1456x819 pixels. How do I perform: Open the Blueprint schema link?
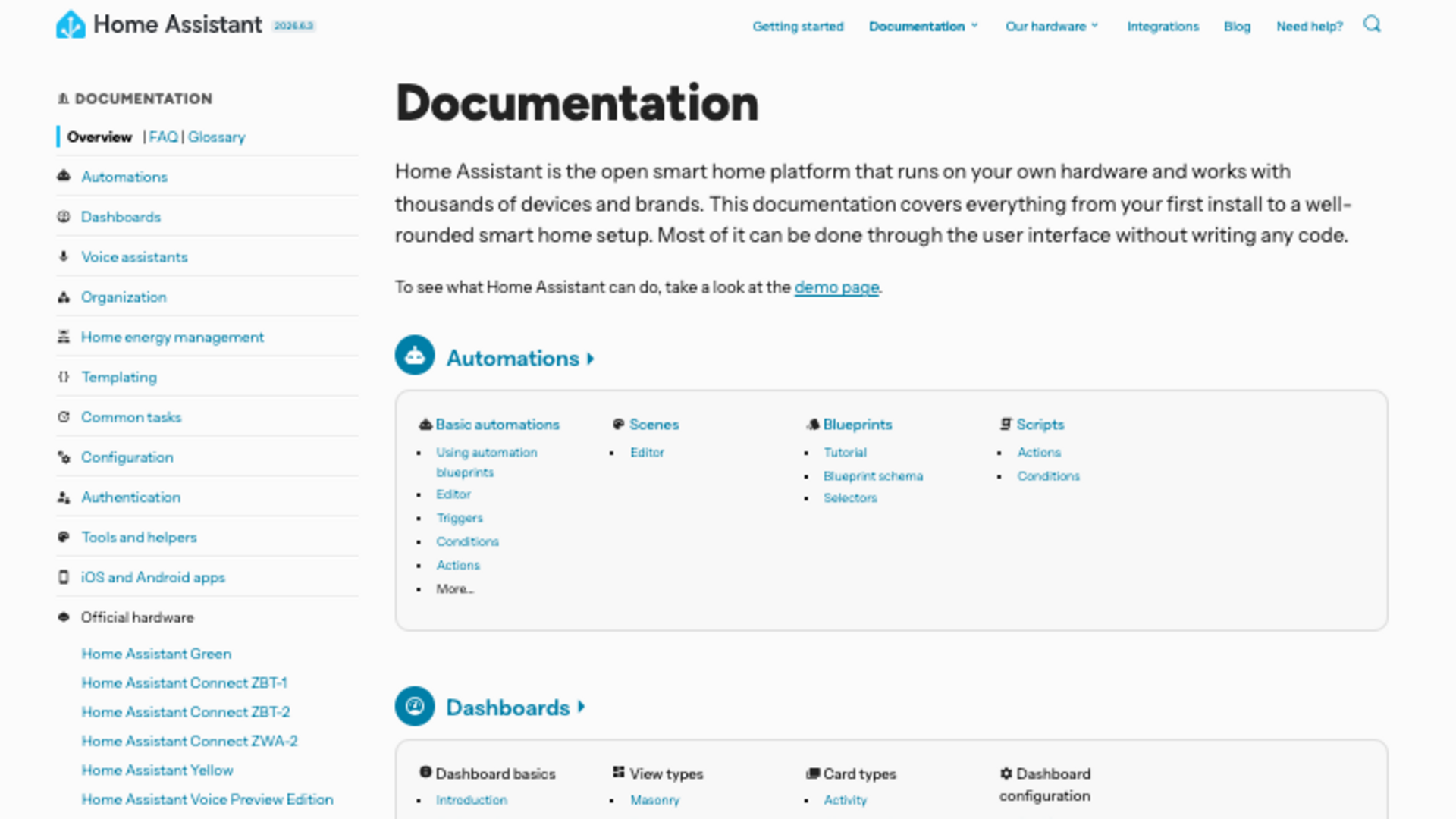[x=873, y=476]
